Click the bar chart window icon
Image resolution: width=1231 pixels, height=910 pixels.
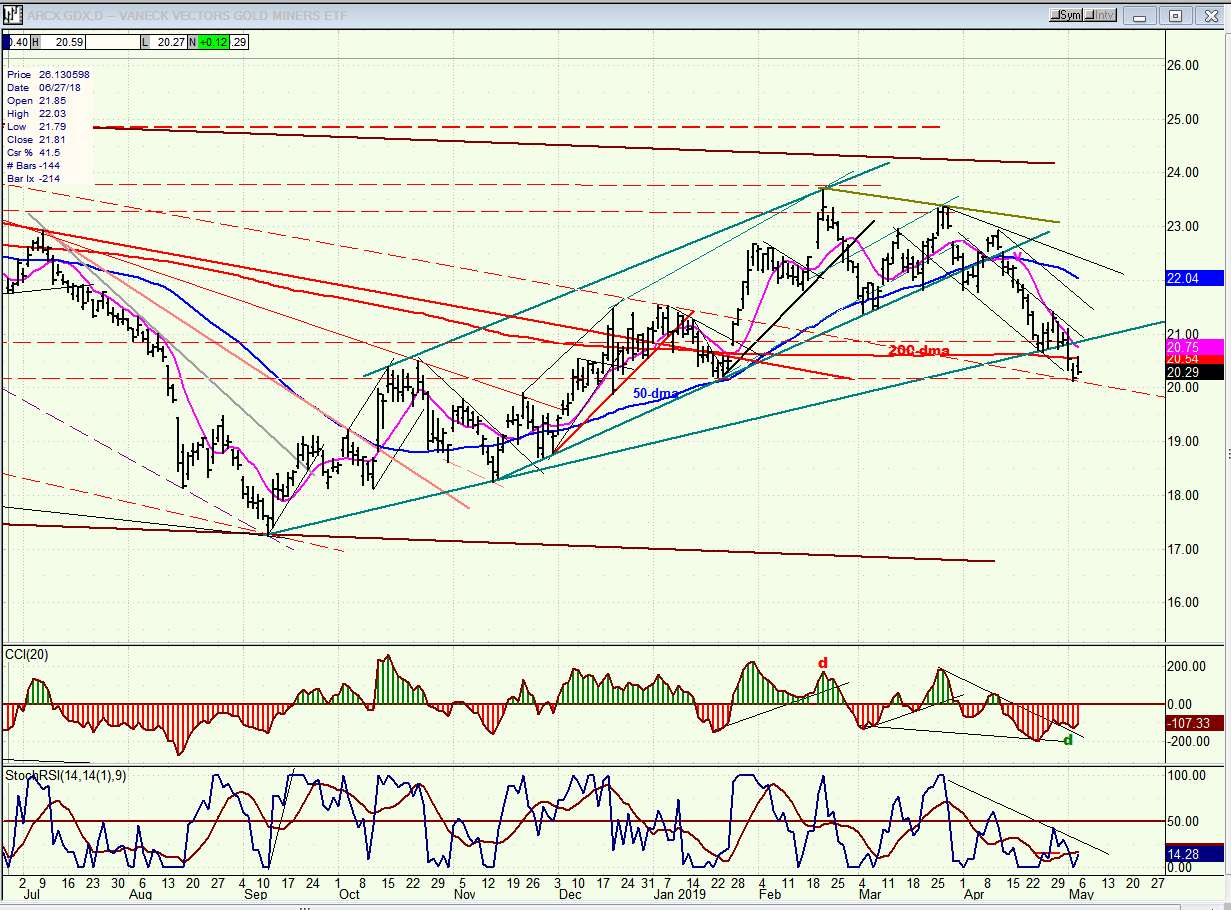(13, 15)
